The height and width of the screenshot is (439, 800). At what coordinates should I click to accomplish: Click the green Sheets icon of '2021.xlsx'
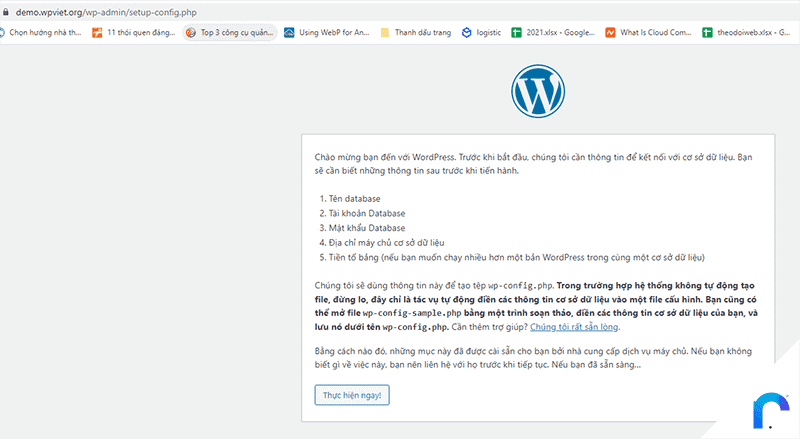(x=516, y=33)
